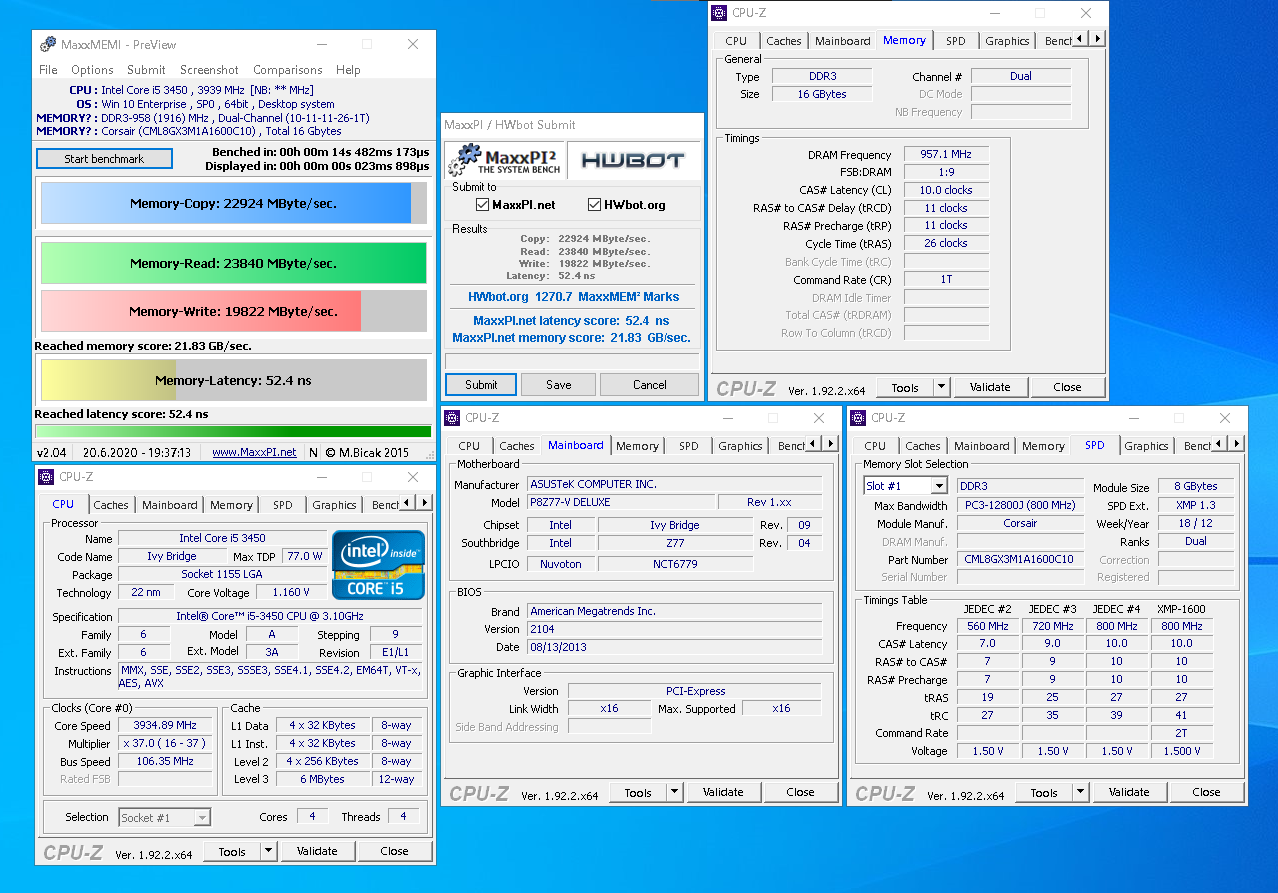This screenshot has height=893, width=1278.
Task: Open the www.MaxxPI.net link
Action: tap(254, 452)
